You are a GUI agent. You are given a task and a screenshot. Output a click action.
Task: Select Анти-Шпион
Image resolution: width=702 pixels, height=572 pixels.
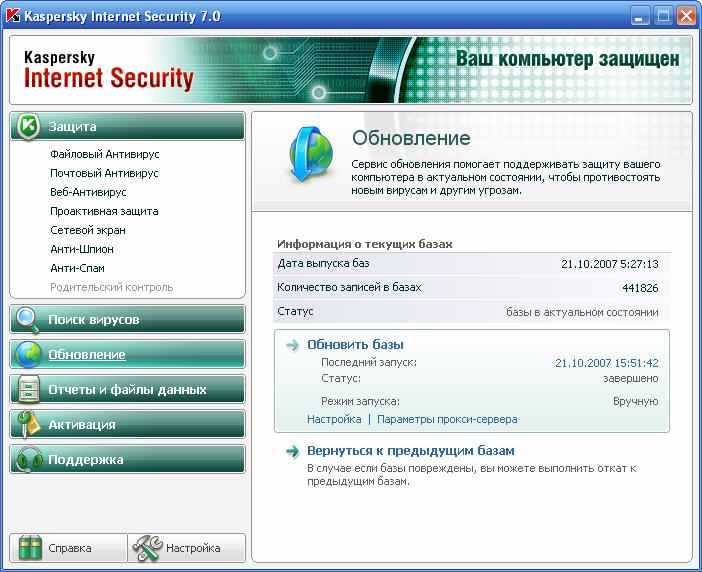(x=82, y=249)
